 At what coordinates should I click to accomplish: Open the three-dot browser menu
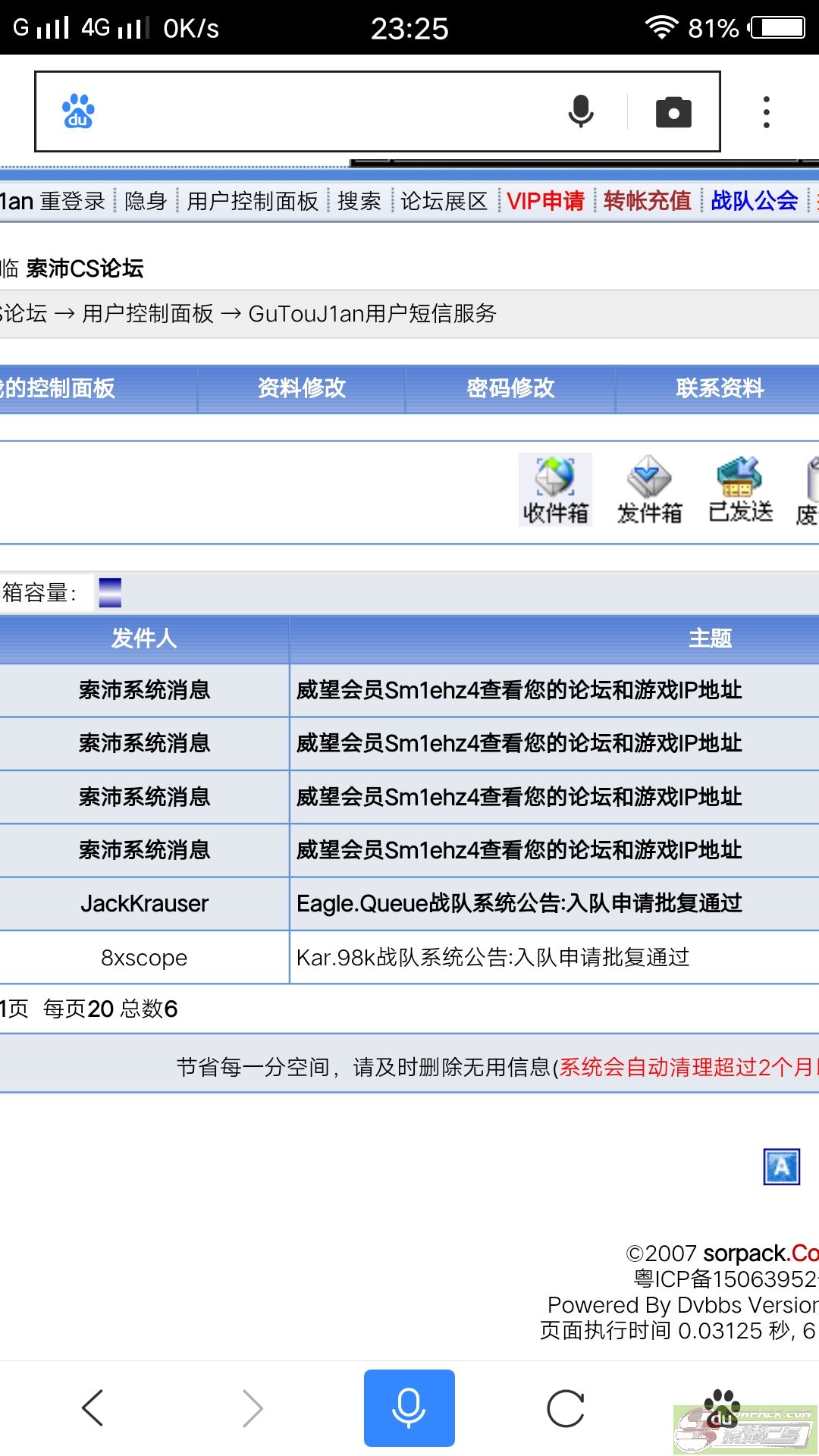(767, 112)
